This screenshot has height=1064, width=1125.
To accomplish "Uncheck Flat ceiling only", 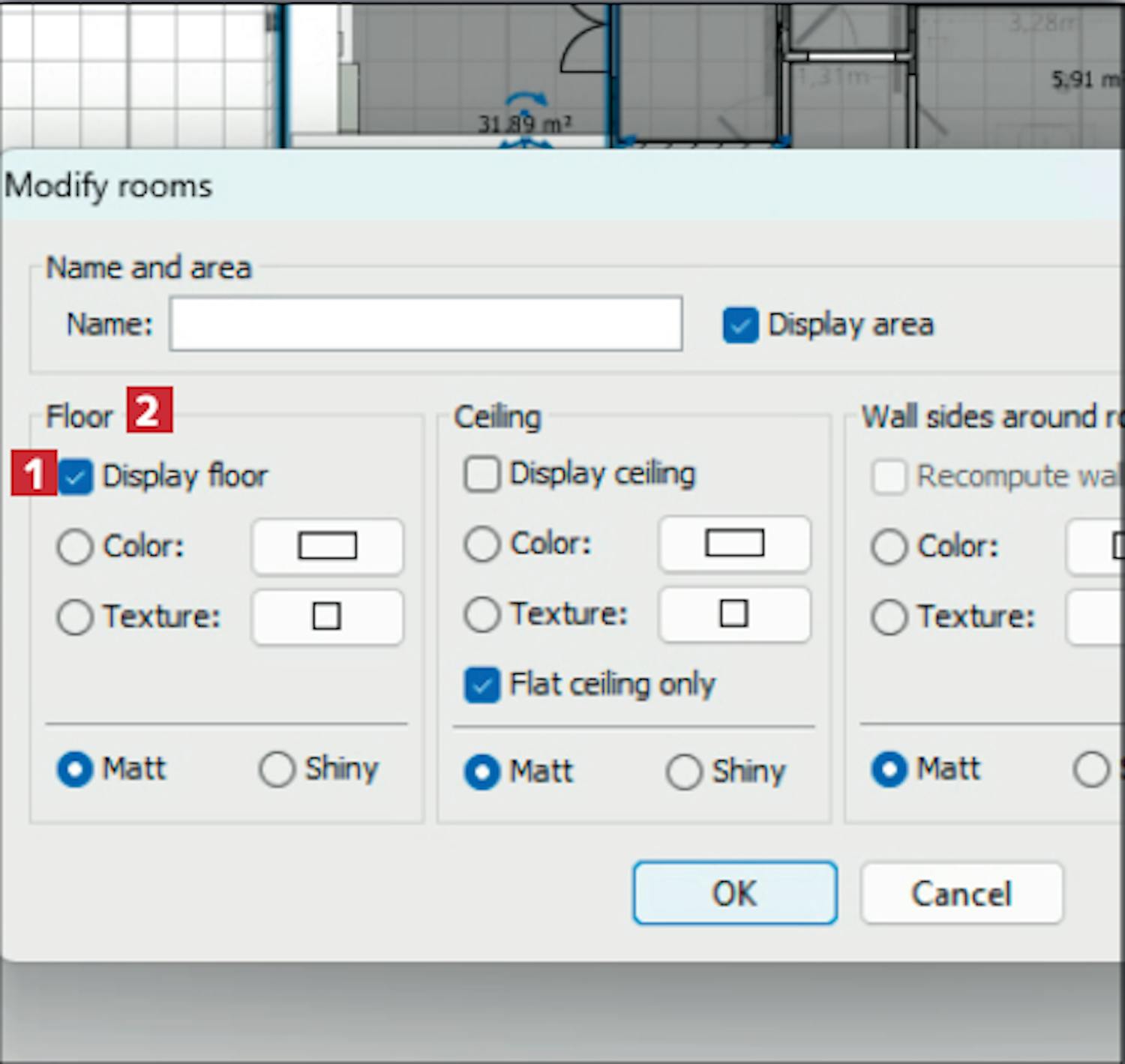I will (481, 685).
